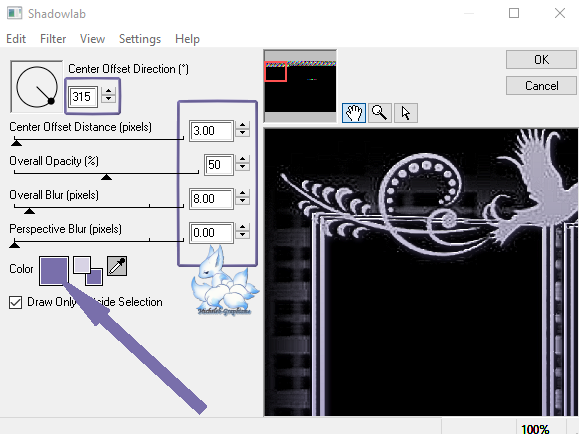This screenshot has width=579, height=434.
Task: Open the Filter menu
Action: [53, 39]
